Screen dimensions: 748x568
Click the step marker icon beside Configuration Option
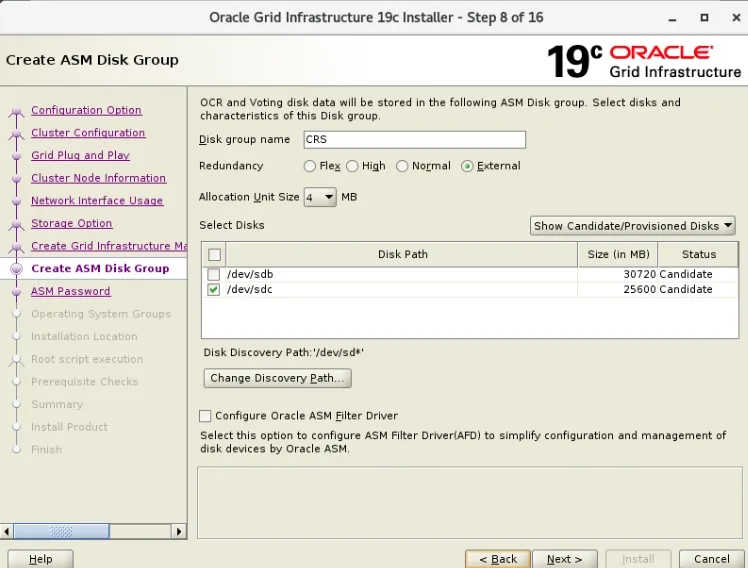coord(17,112)
